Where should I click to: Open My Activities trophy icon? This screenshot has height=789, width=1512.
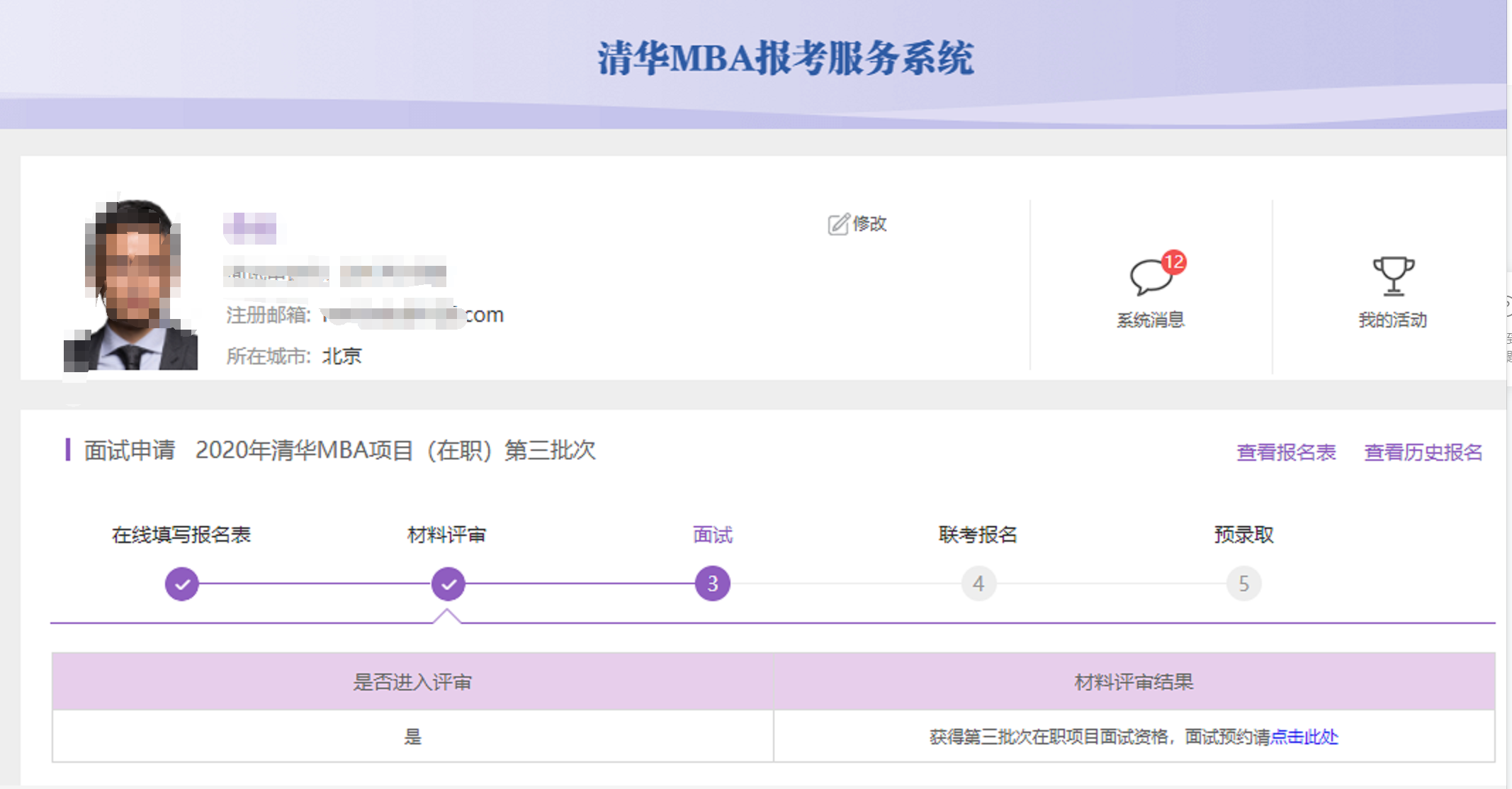tap(1393, 276)
